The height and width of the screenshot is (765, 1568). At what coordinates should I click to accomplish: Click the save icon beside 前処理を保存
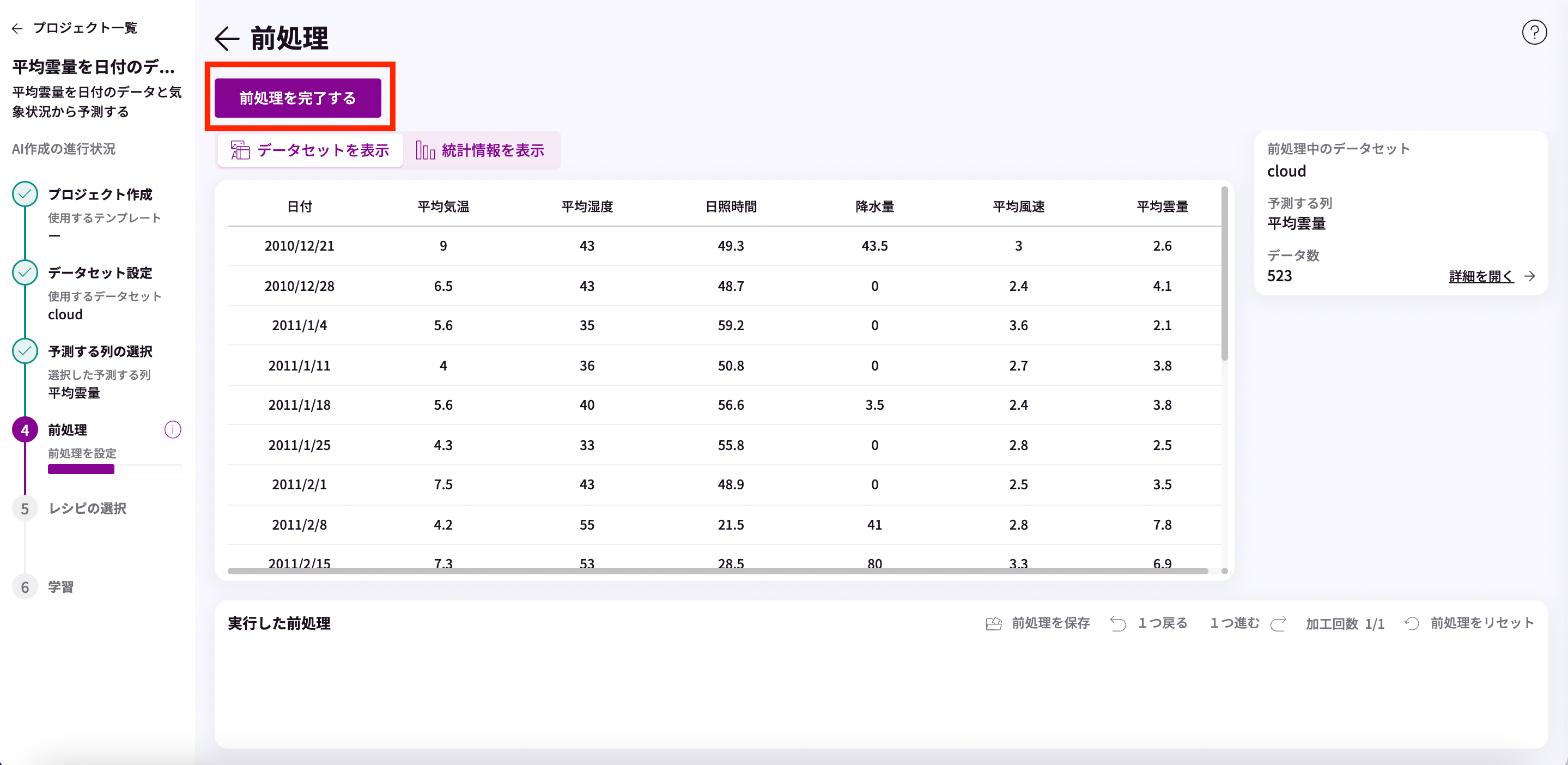click(x=993, y=623)
